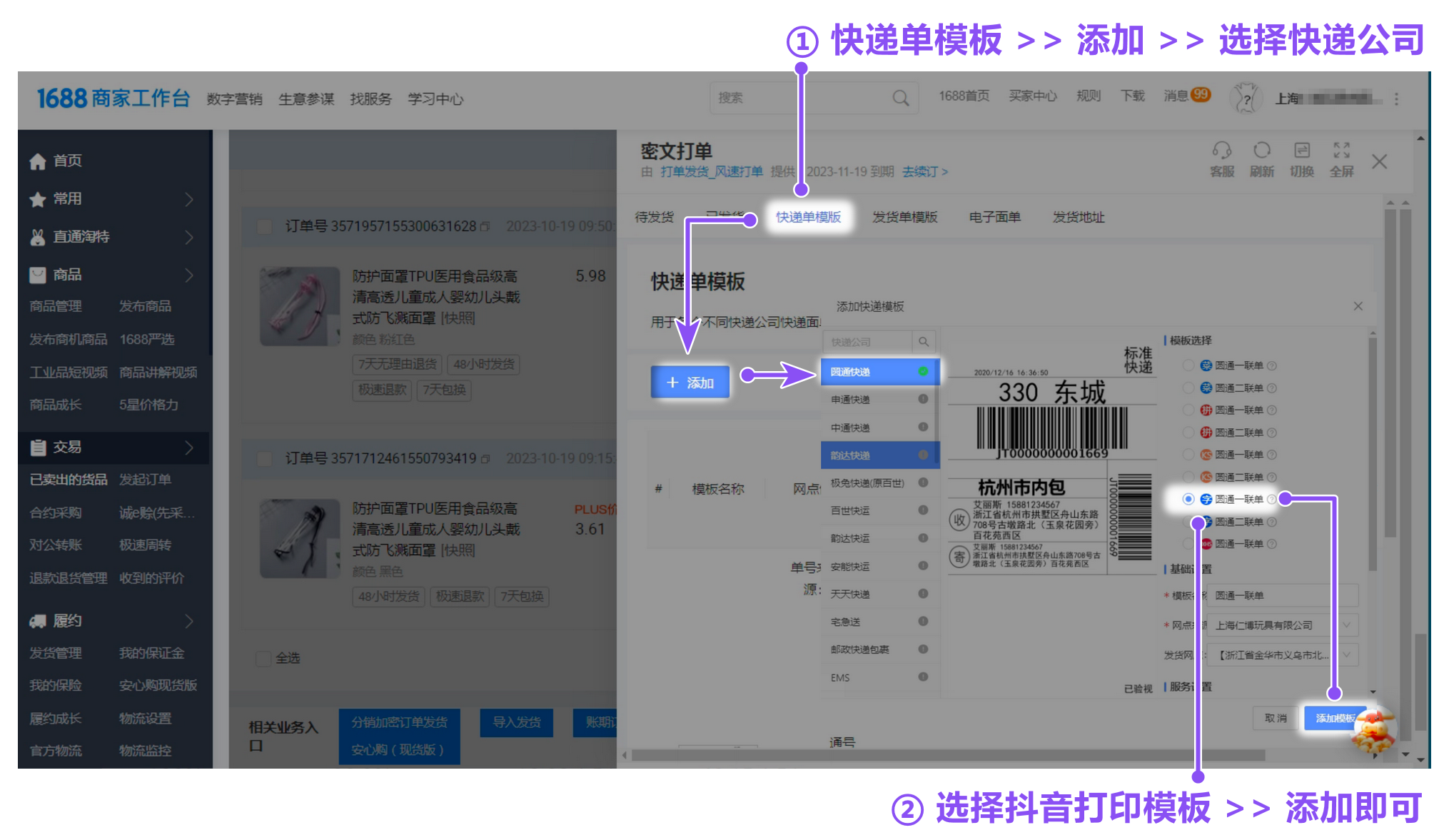Click the blue 添加 button
The height and width of the screenshot is (840, 1449).
click(690, 383)
